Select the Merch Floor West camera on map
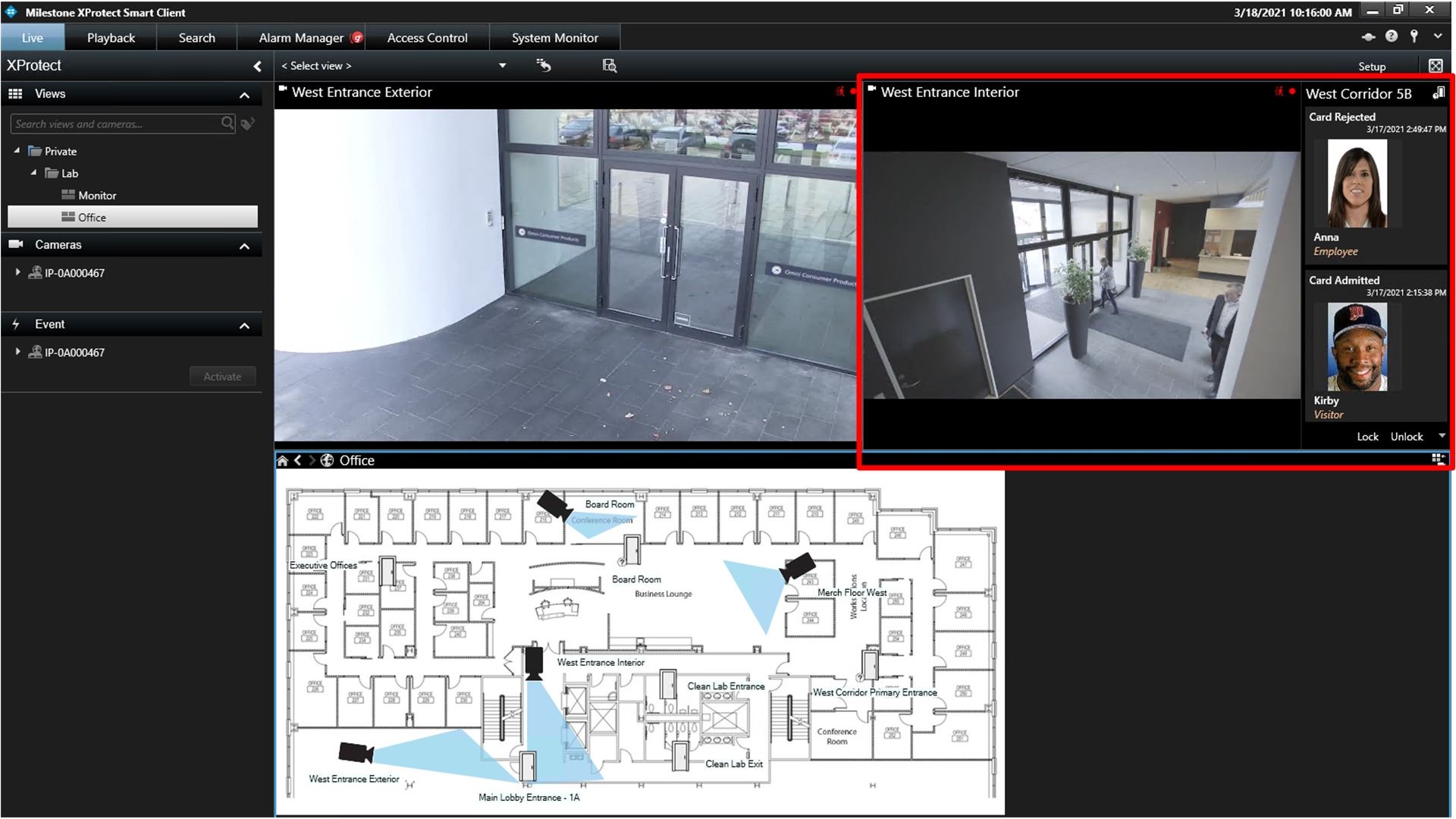Image resolution: width=1456 pixels, height=819 pixels. click(x=799, y=566)
